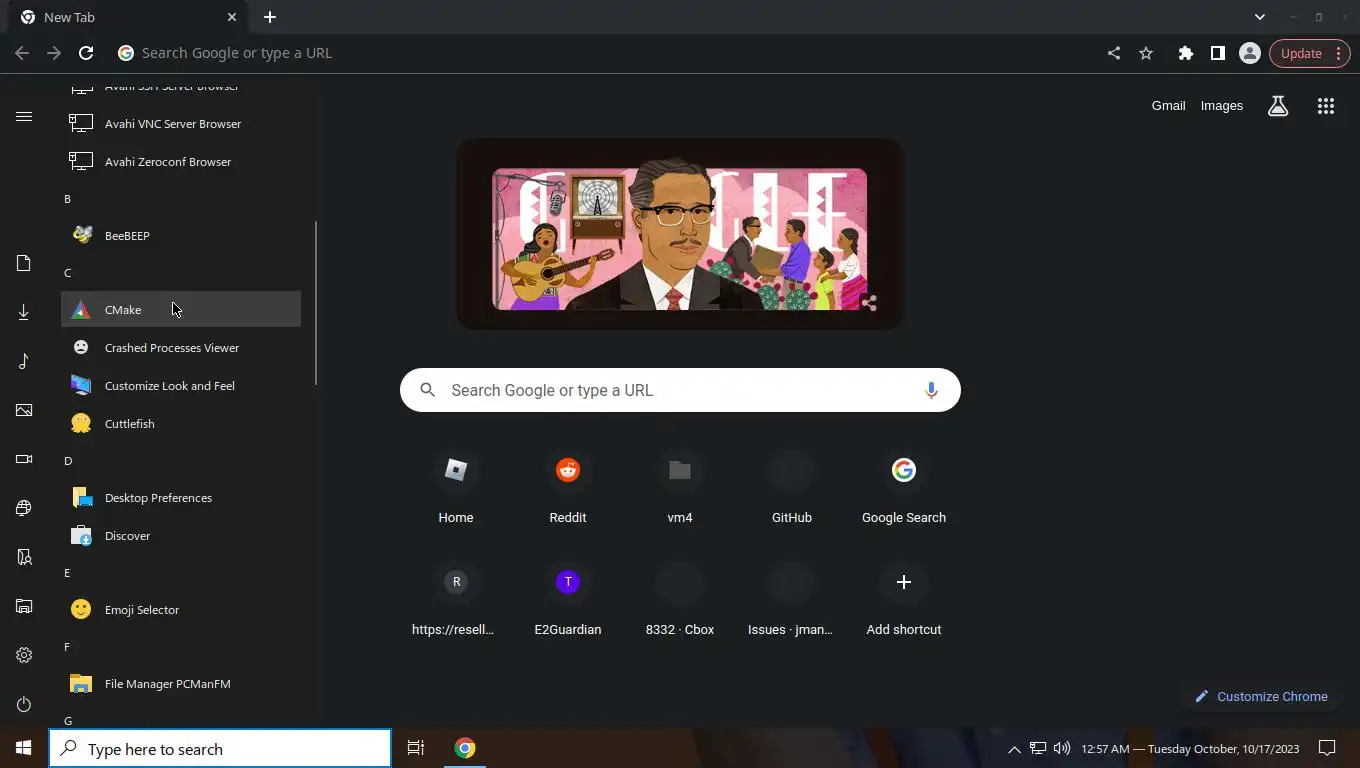This screenshot has height=768, width=1360.
Task: Click the volume speaker tray icon
Action: (1062, 748)
